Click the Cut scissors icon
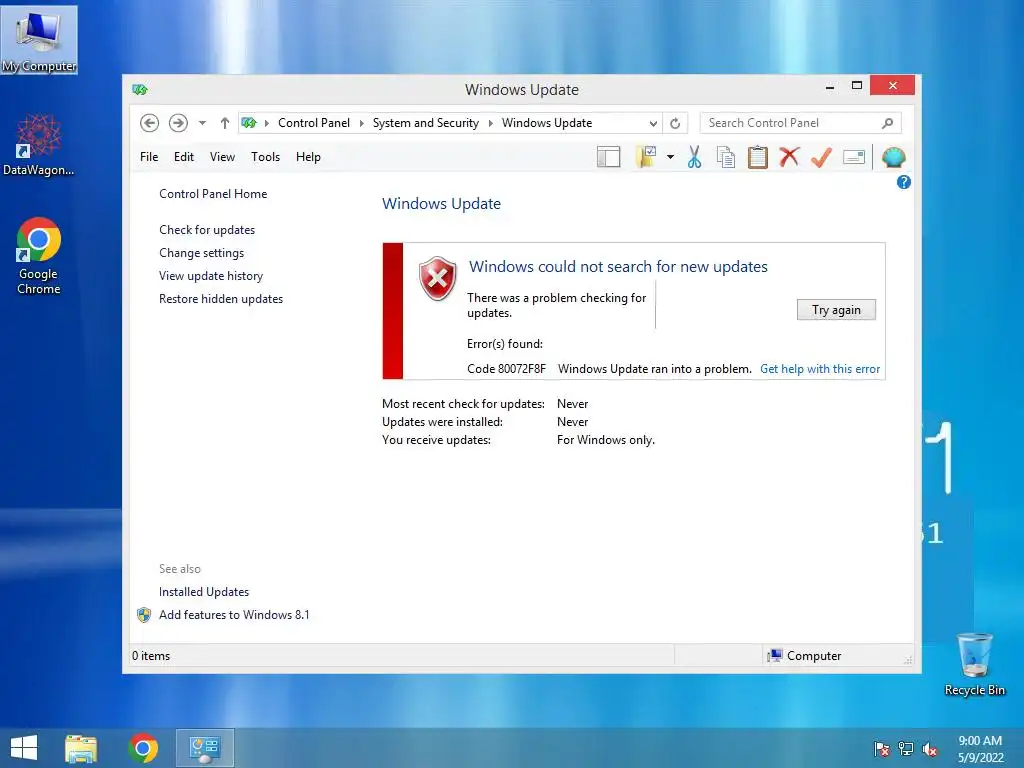The height and width of the screenshot is (768, 1024). (694, 157)
